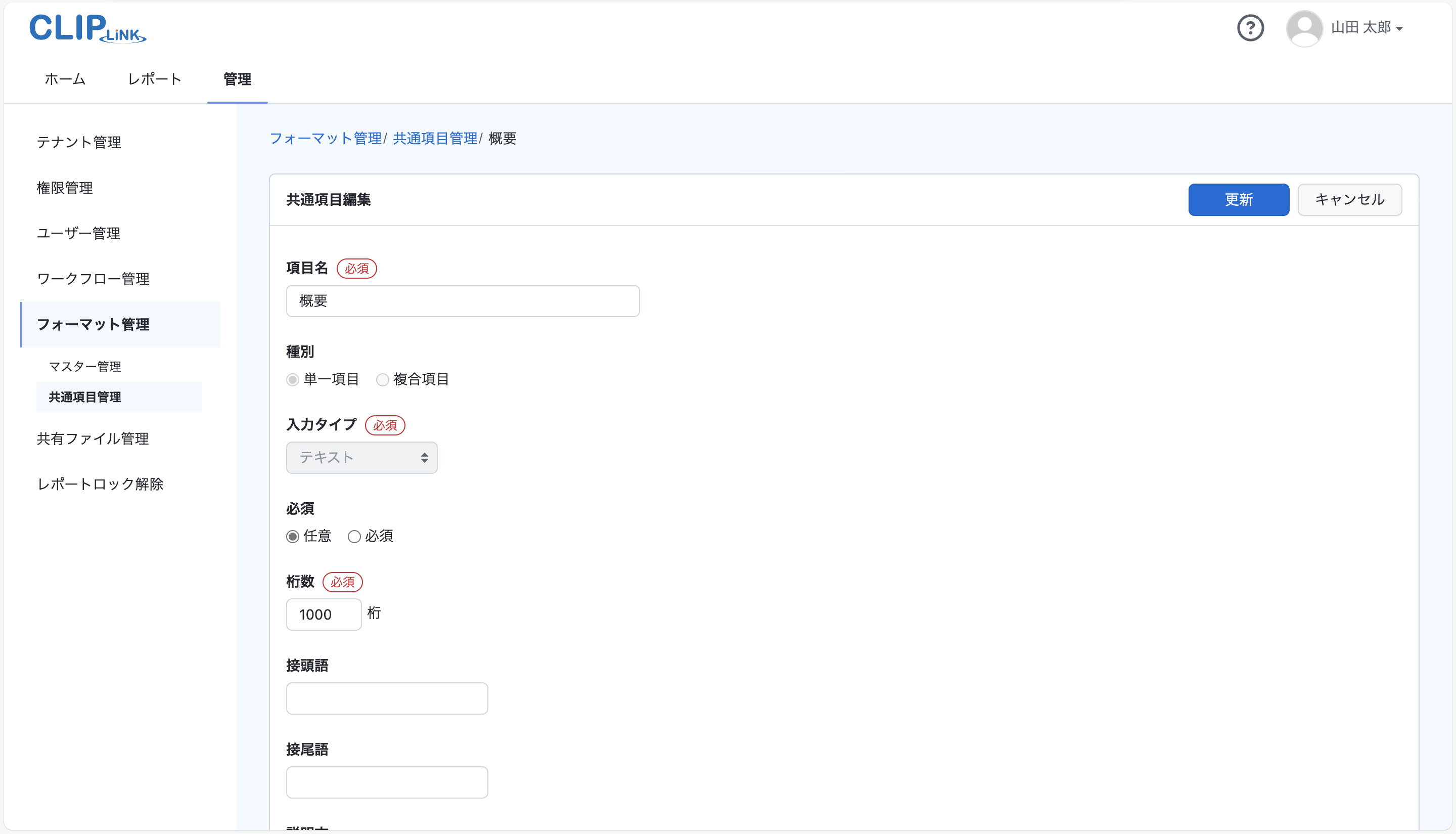Select マスター管理 in the sidebar

tap(85, 366)
